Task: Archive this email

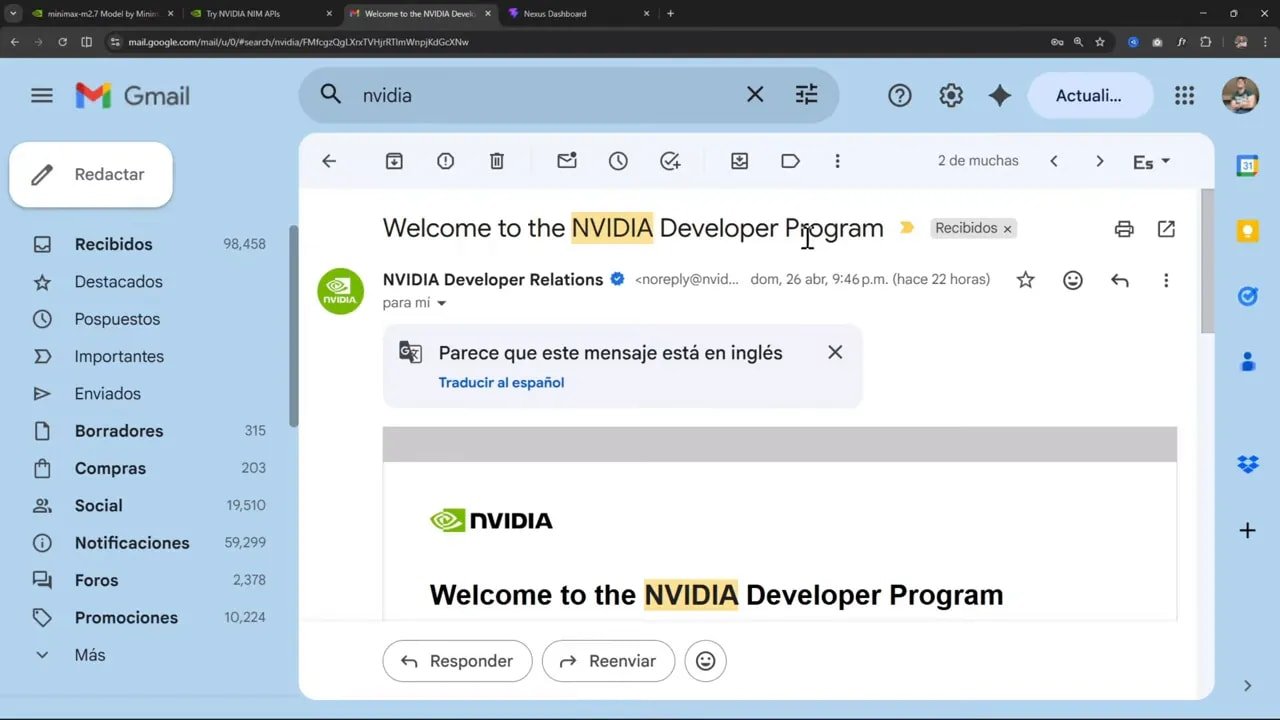Action: pos(394,161)
